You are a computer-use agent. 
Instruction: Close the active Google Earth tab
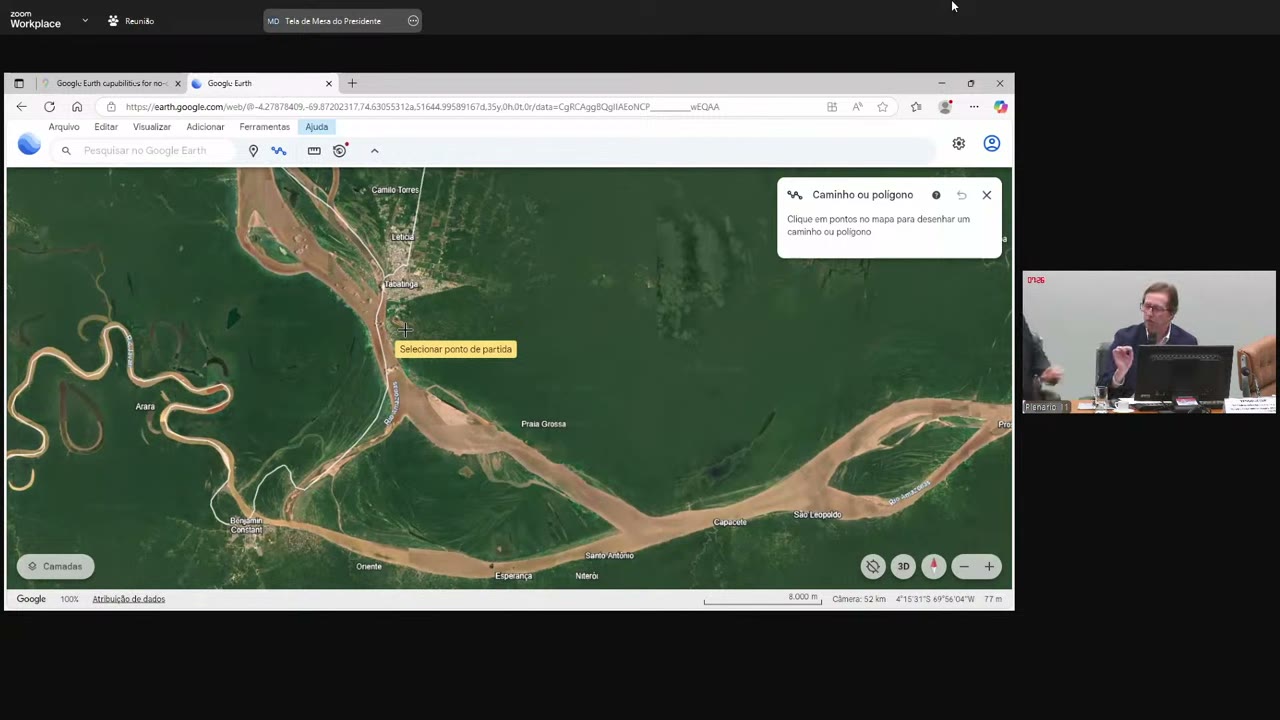pos(328,83)
